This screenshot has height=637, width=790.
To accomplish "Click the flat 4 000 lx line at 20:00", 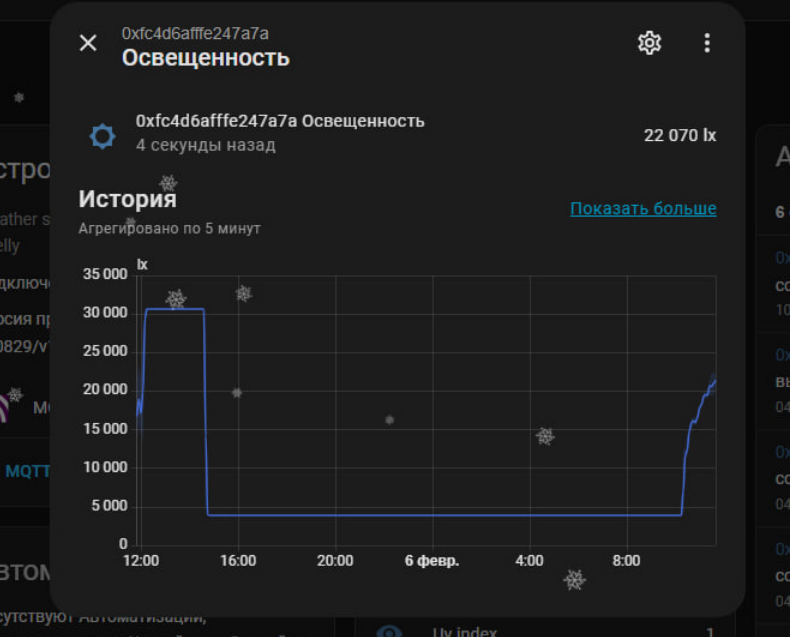I will pyautogui.click(x=335, y=515).
